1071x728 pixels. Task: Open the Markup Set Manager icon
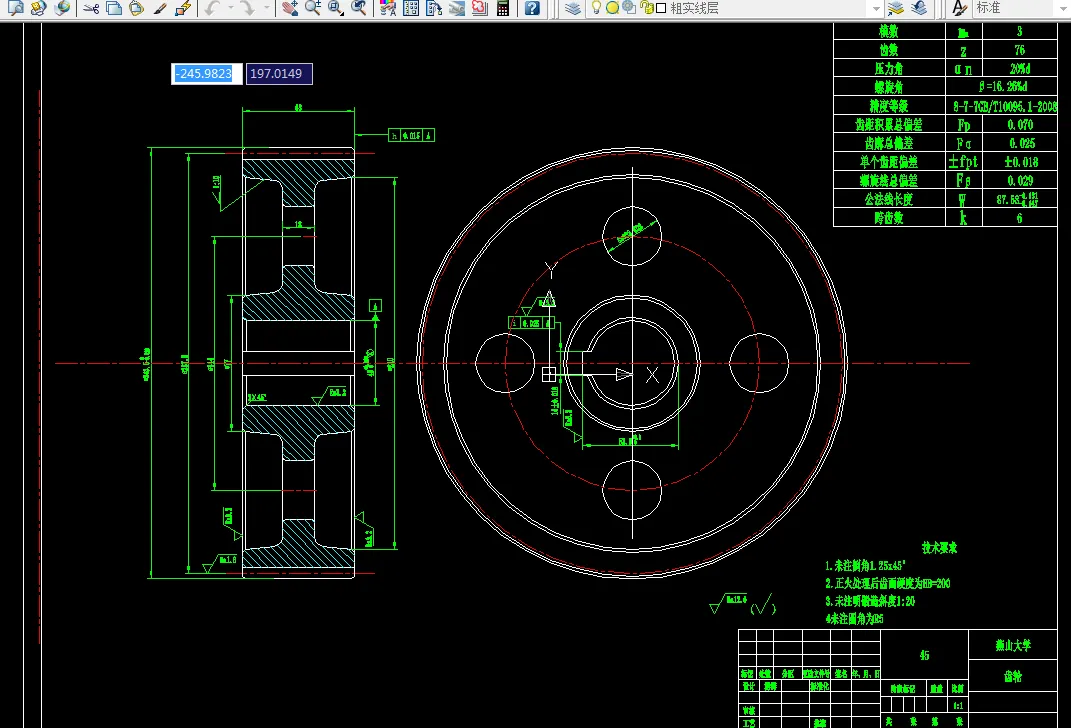[479, 8]
